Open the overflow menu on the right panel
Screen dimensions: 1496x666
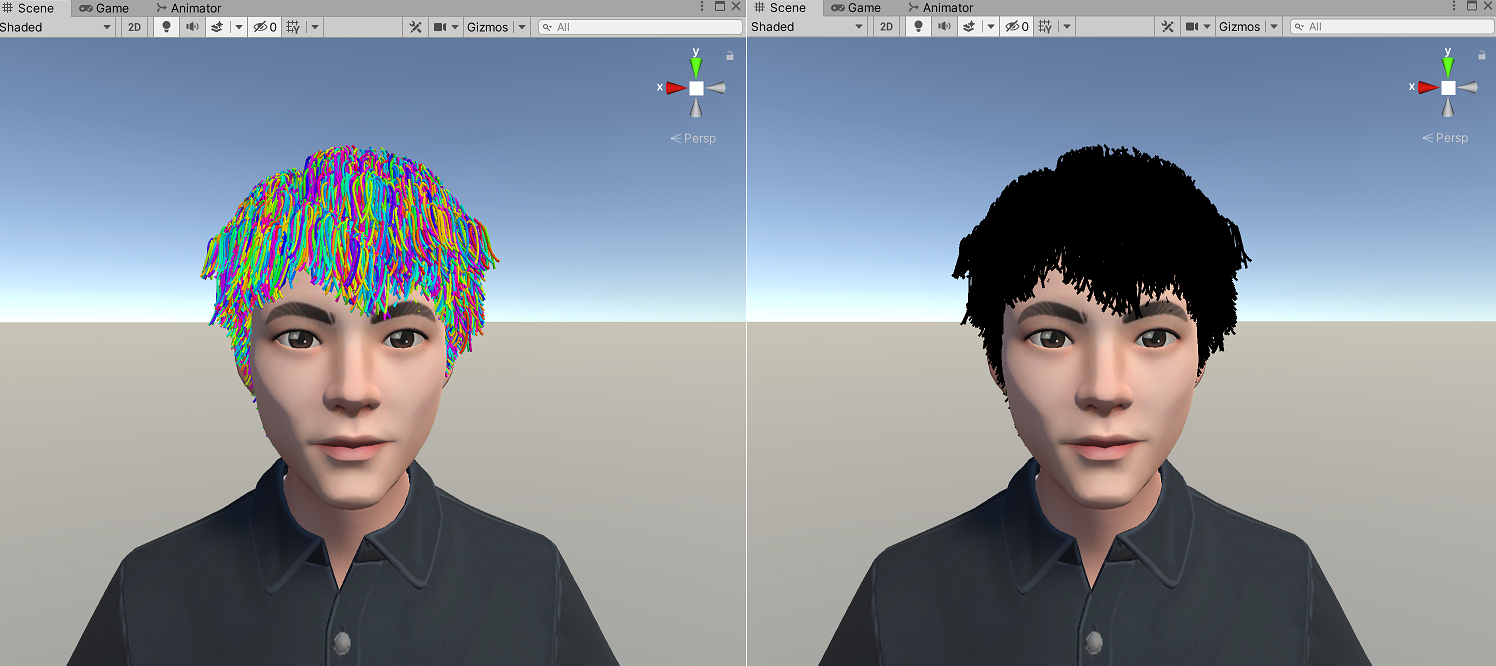[1453, 7]
